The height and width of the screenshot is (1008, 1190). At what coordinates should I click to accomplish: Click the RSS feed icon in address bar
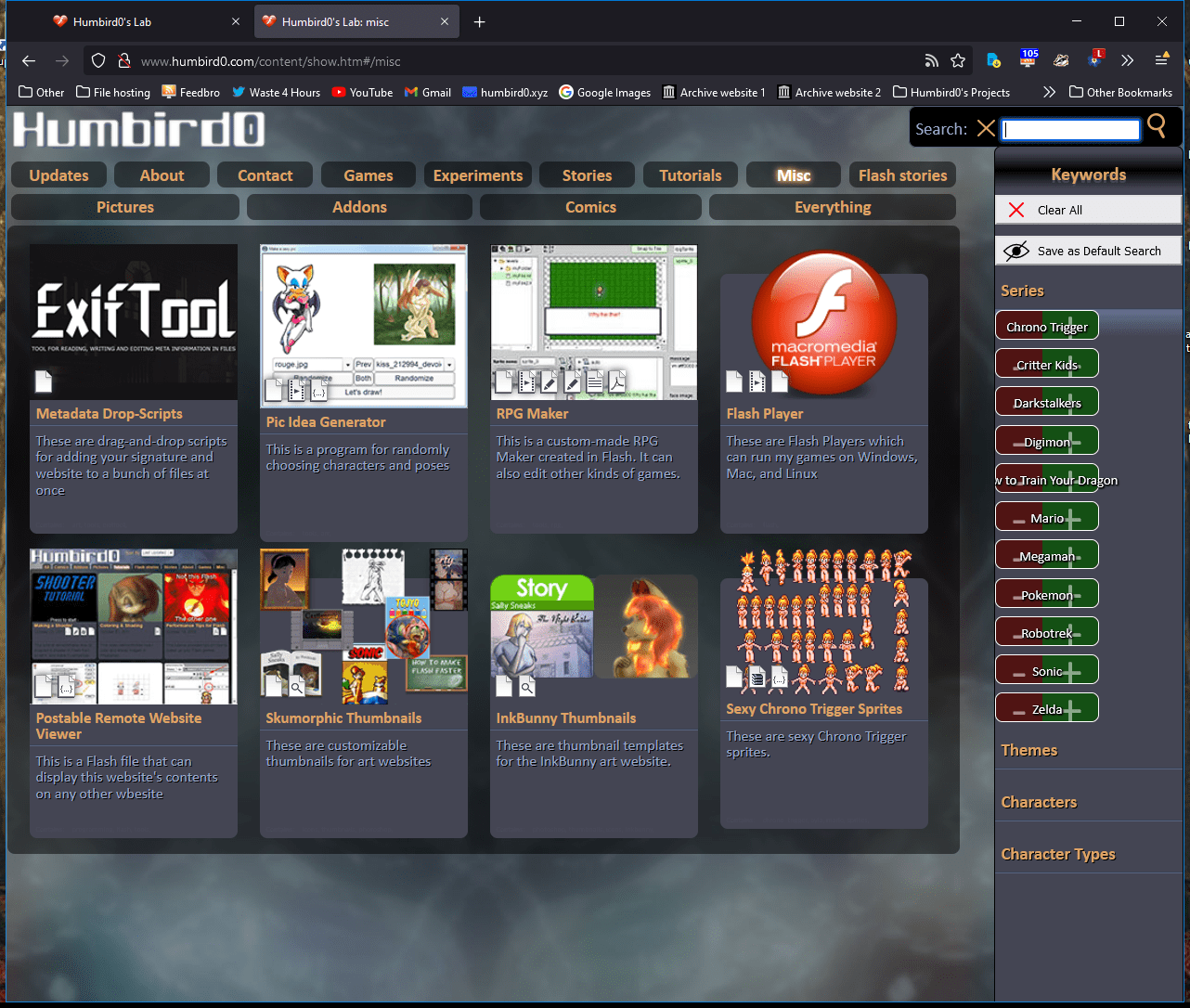(931, 61)
